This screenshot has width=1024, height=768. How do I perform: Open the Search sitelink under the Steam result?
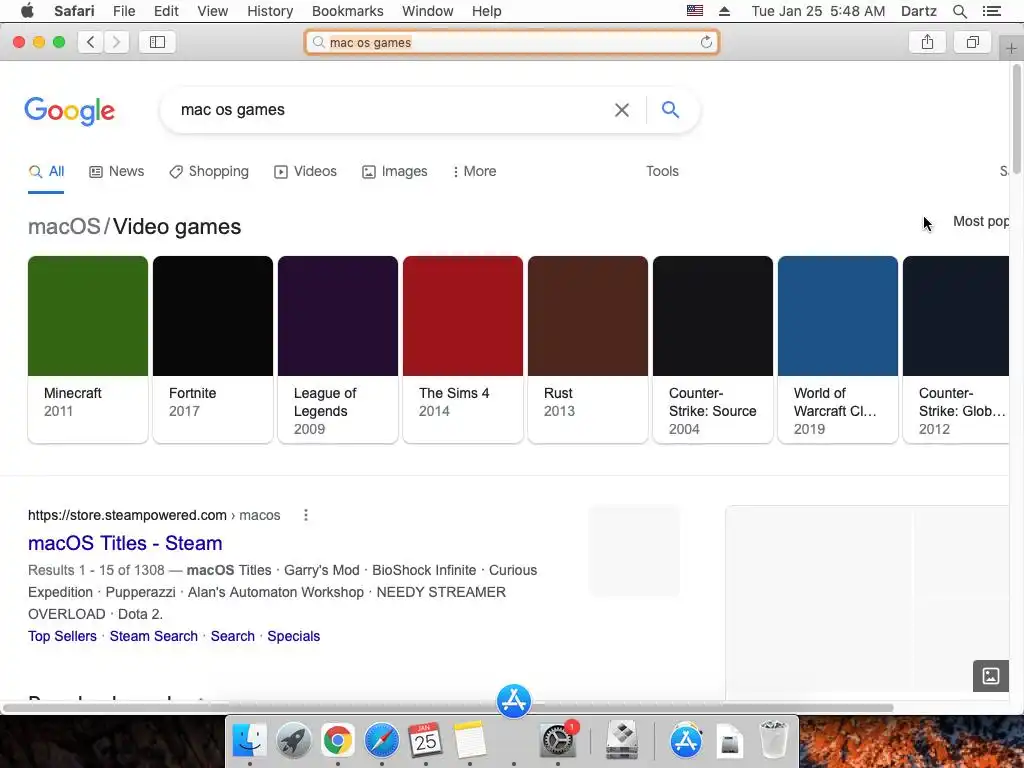click(232, 636)
